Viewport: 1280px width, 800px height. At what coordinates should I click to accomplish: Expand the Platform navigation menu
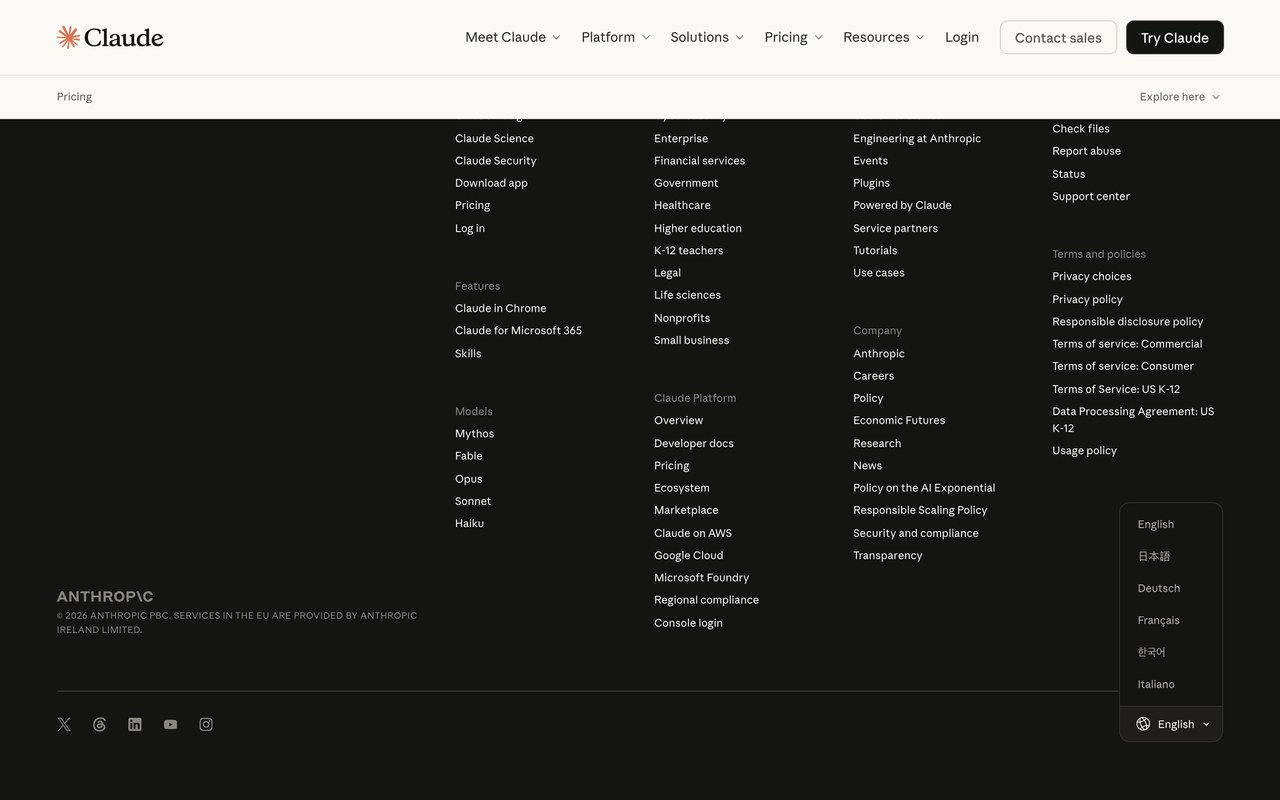pyautogui.click(x=616, y=37)
